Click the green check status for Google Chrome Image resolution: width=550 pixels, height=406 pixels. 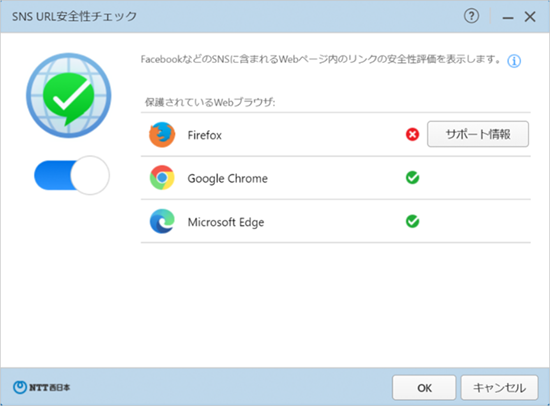(412, 178)
